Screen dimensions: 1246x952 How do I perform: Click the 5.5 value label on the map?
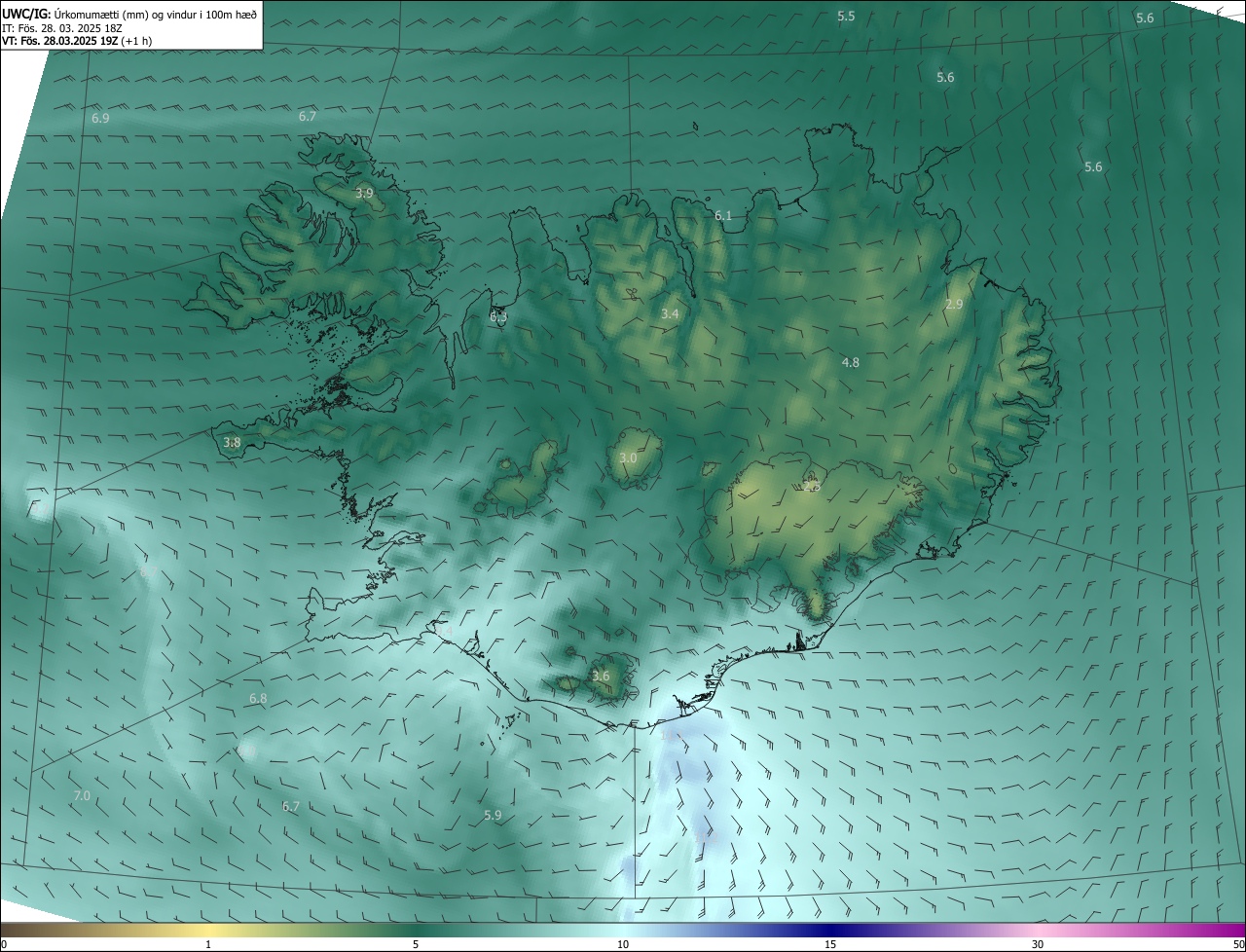(x=846, y=17)
